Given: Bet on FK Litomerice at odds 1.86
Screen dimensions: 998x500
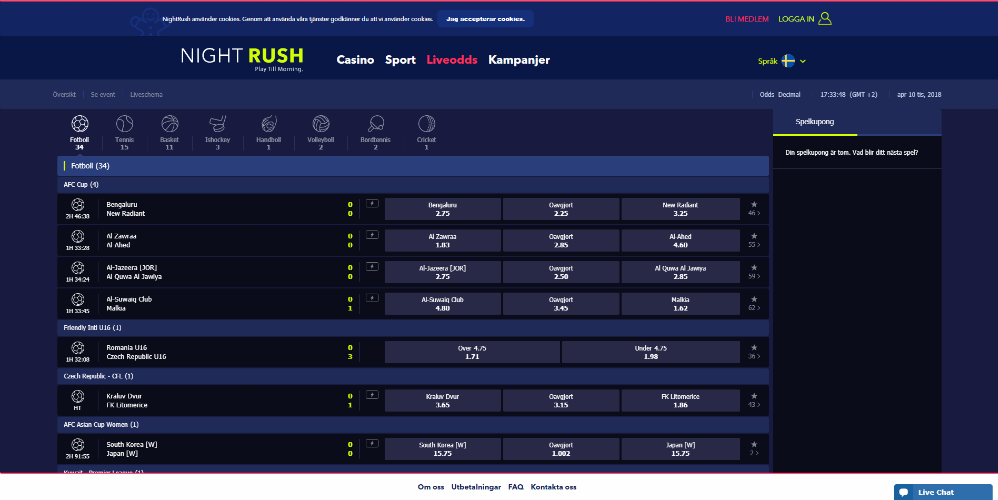Looking at the screenshot, I should pyautogui.click(x=680, y=400).
